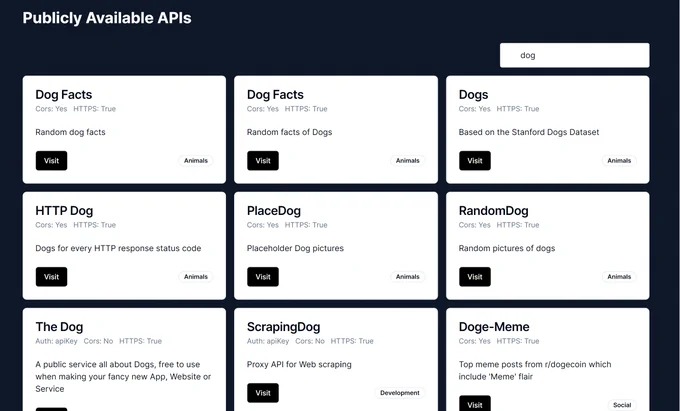Focus the search field containing "dog"
This screenshot has width=680, height=411.
pyautogui.click(x=574, y=55)
